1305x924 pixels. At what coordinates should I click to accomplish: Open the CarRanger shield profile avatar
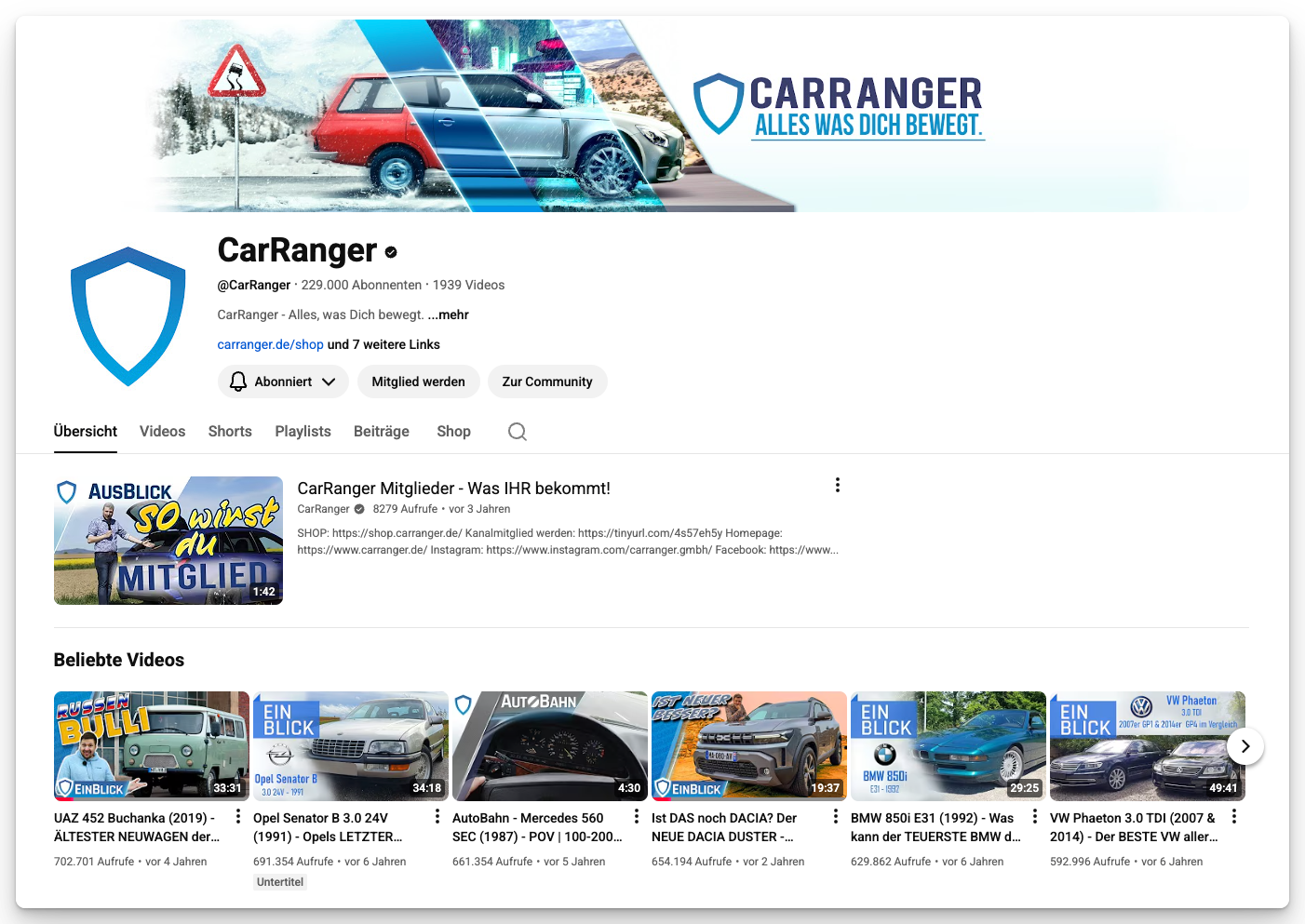[x=128, y=316]
